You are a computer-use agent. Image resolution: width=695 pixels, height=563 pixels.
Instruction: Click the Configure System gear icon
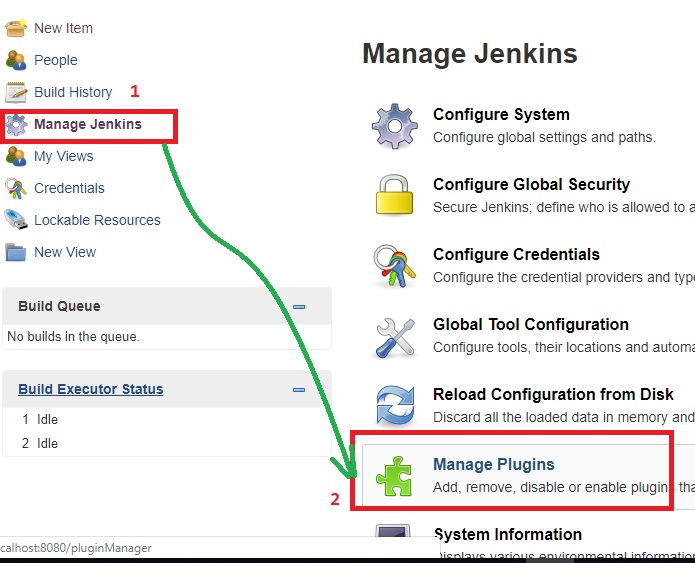(394, 126)
